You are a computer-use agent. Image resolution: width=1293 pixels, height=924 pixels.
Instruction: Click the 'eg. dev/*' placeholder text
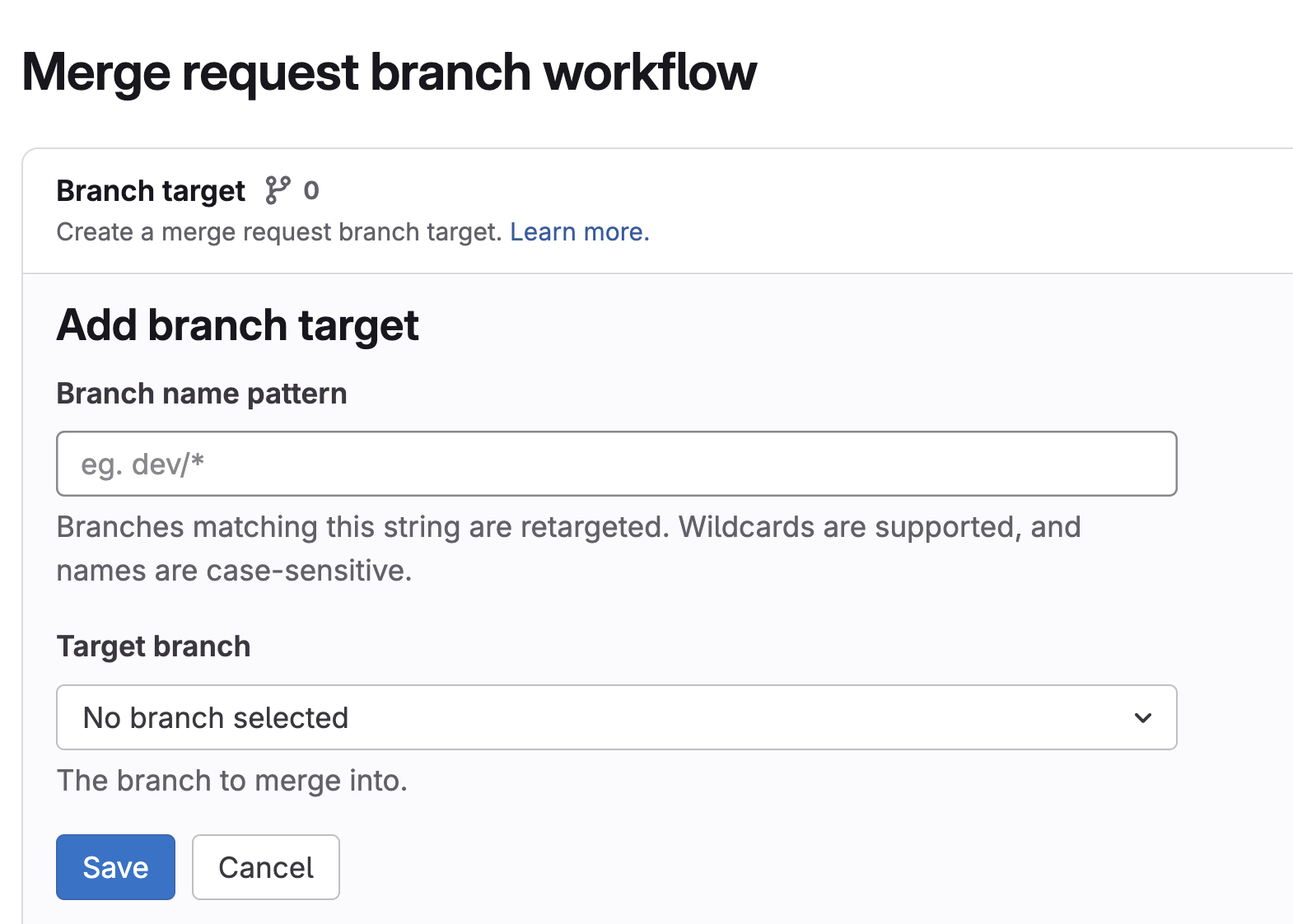point(142,465)
